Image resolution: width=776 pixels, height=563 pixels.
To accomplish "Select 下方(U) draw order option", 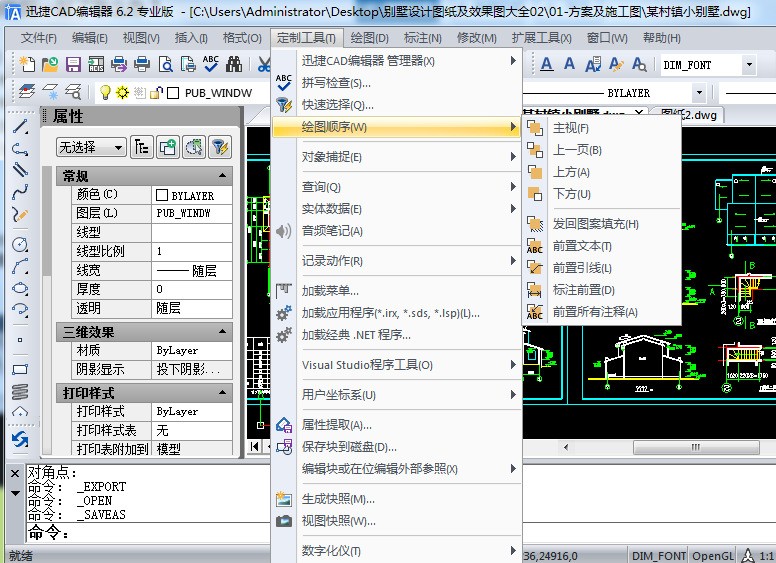I will 602,194.
